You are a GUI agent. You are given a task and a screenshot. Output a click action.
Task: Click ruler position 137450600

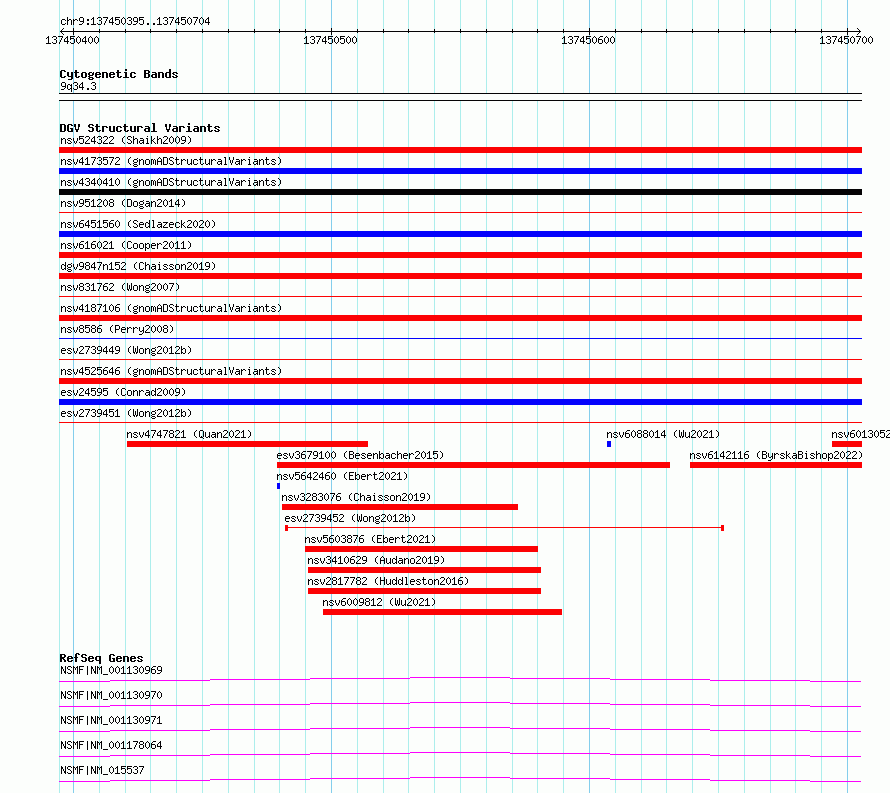pyautogui.click(x=588, y=40)
